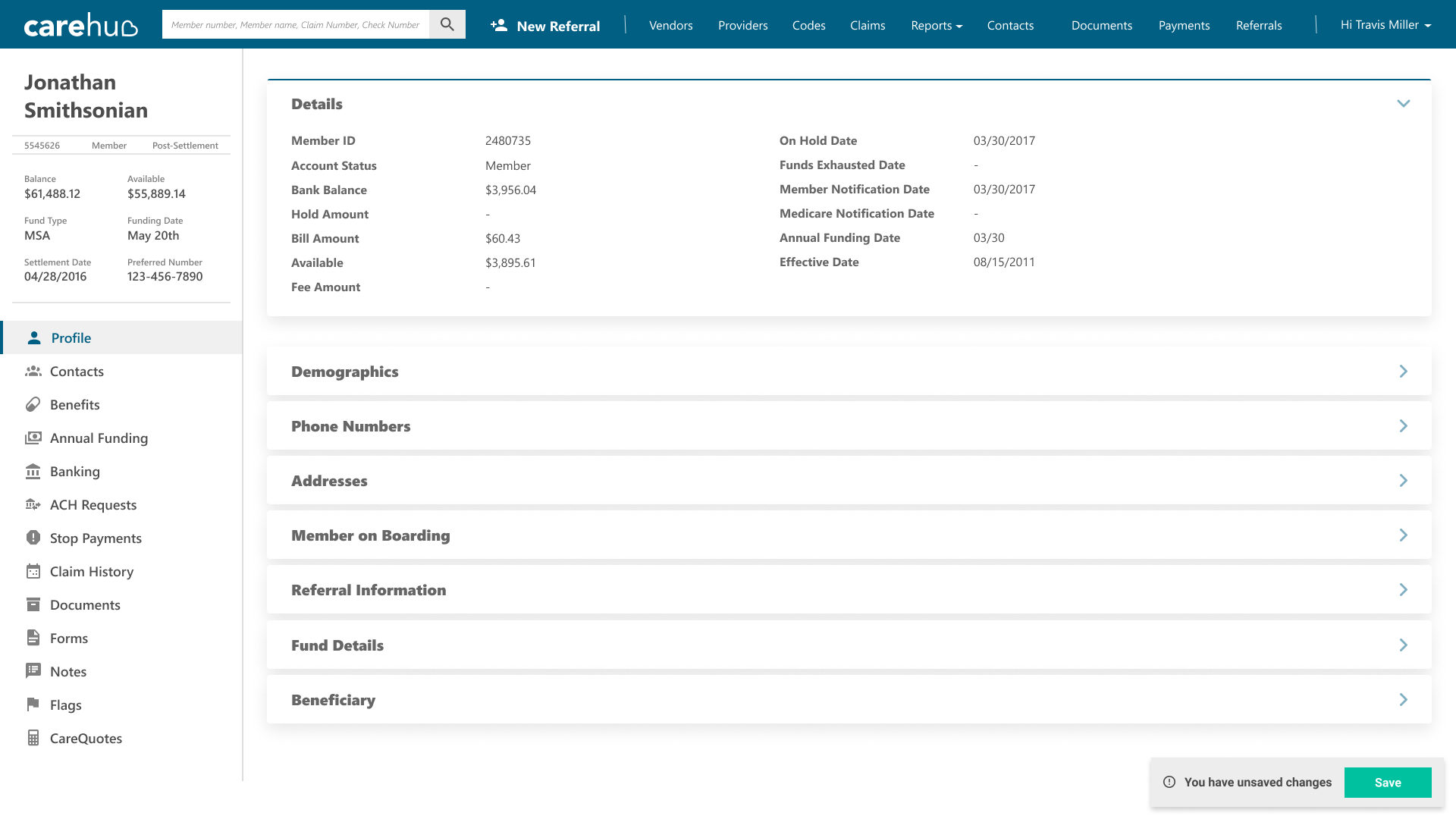Expand the Demographics section

(1403, 371)
